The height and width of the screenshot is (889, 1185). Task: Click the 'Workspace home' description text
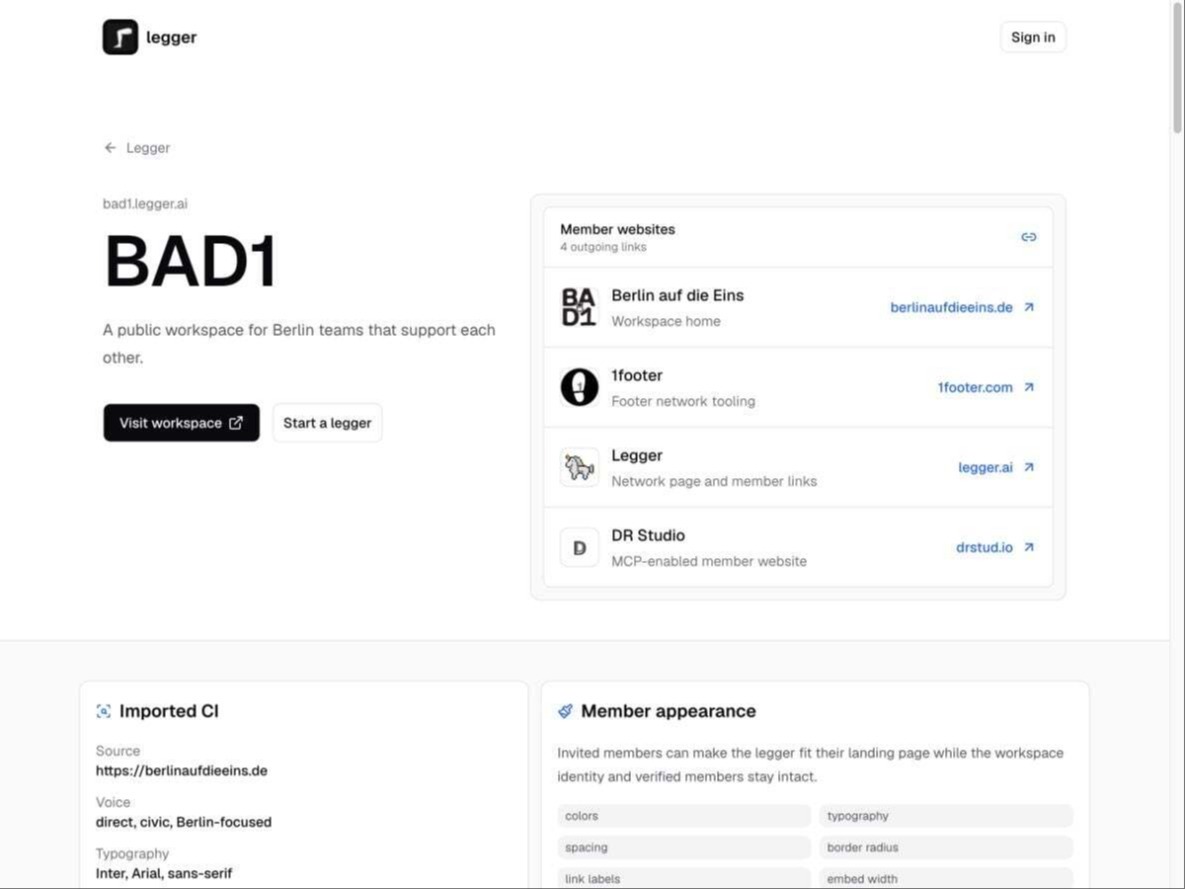point(666,321)
